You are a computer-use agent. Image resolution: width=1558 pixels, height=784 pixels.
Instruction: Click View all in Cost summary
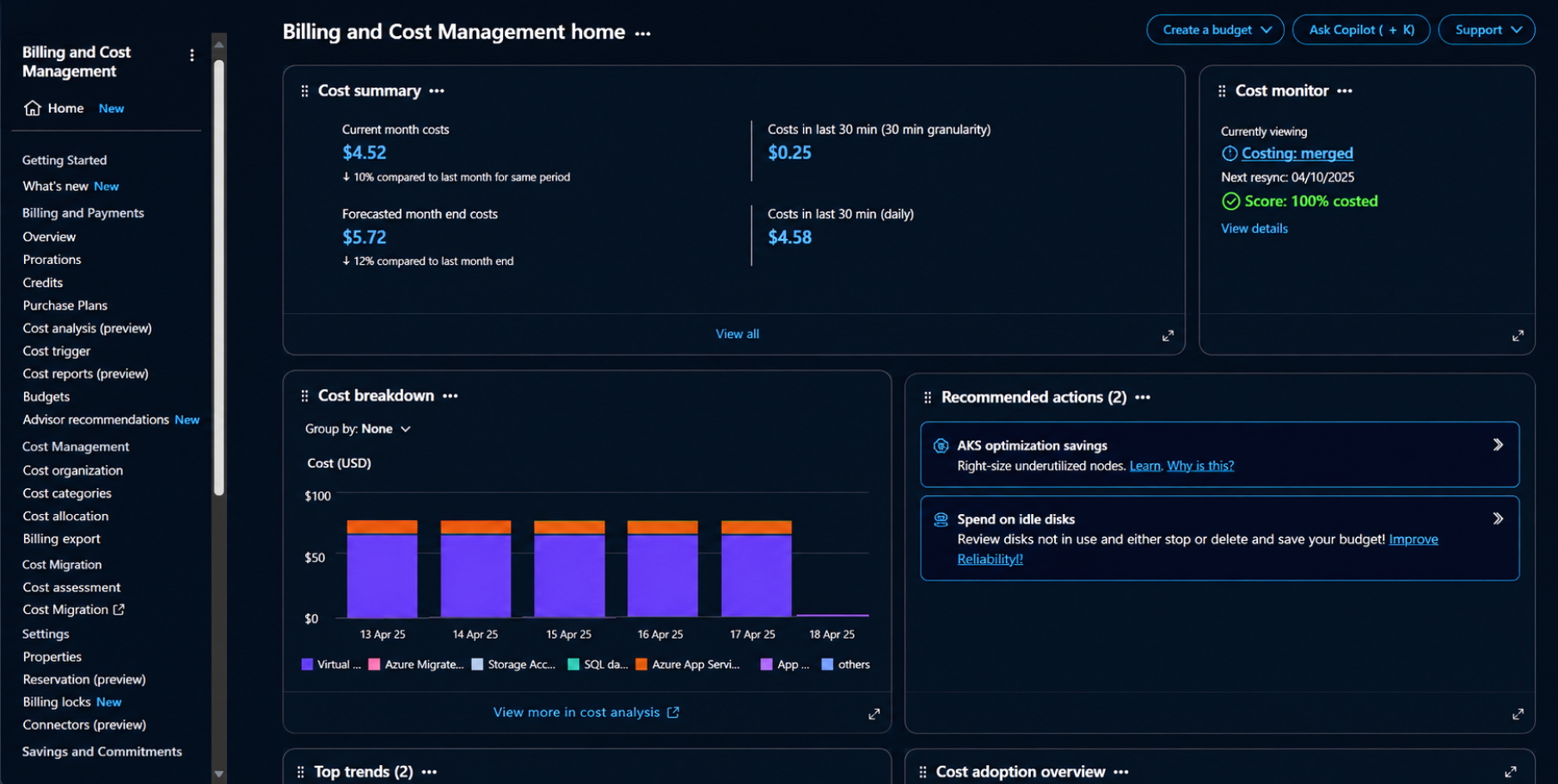tap(737, 334)
